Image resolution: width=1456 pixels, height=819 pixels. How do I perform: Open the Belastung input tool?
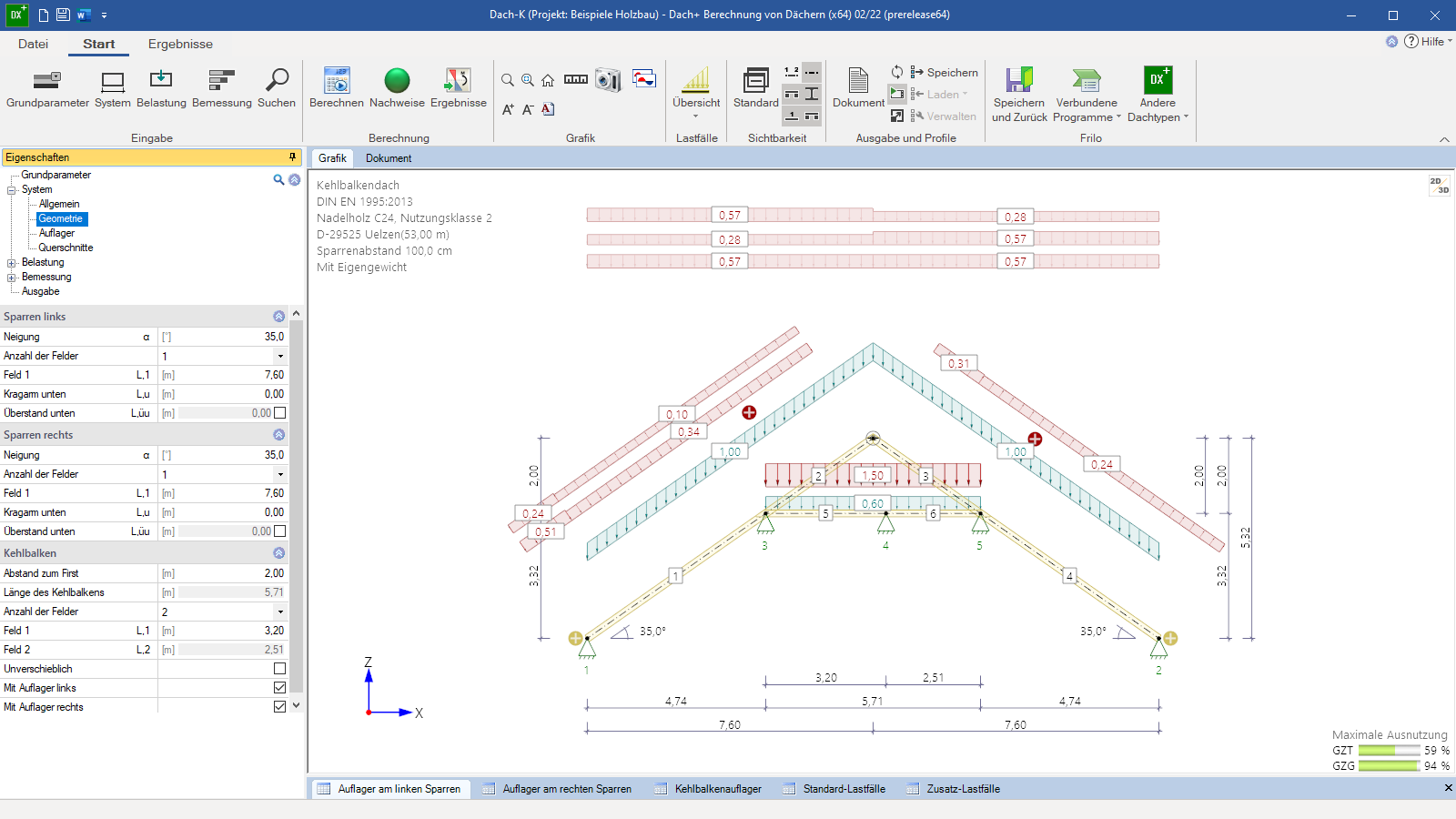pyautogui.click(x=161, y=88)
